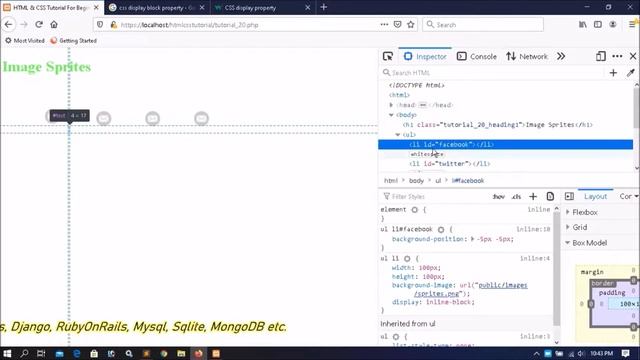Viewport: 640px width, 360px height.
Task: Select ul in the breadcrumb trail
Action: pos(438,180)
